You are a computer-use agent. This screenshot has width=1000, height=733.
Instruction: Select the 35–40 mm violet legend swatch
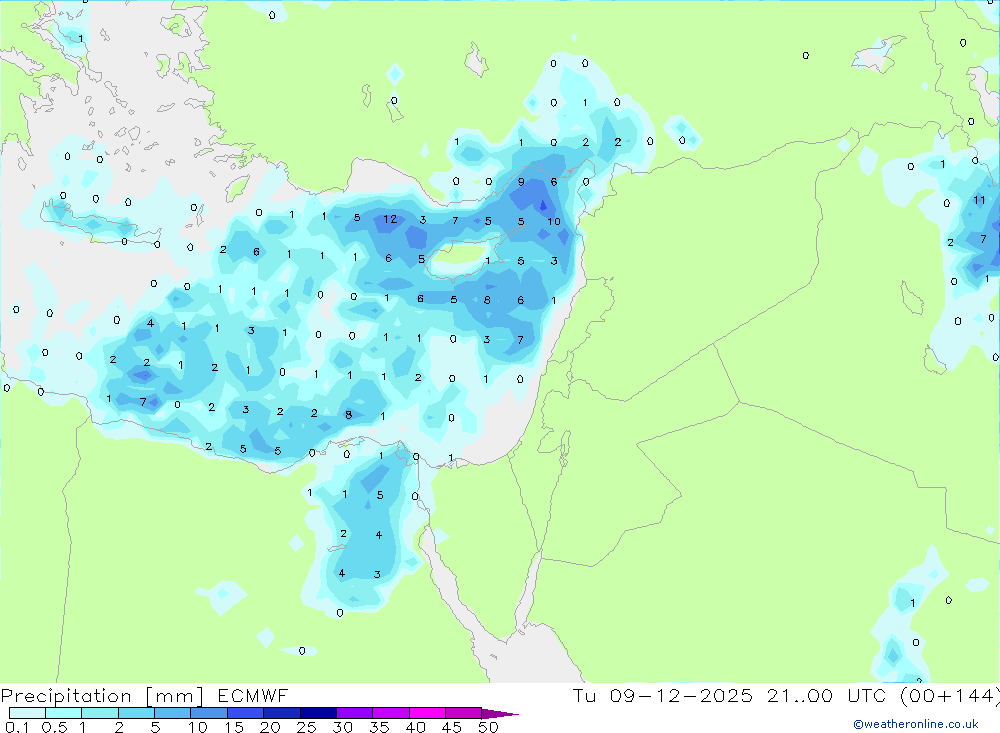(391, 713)
